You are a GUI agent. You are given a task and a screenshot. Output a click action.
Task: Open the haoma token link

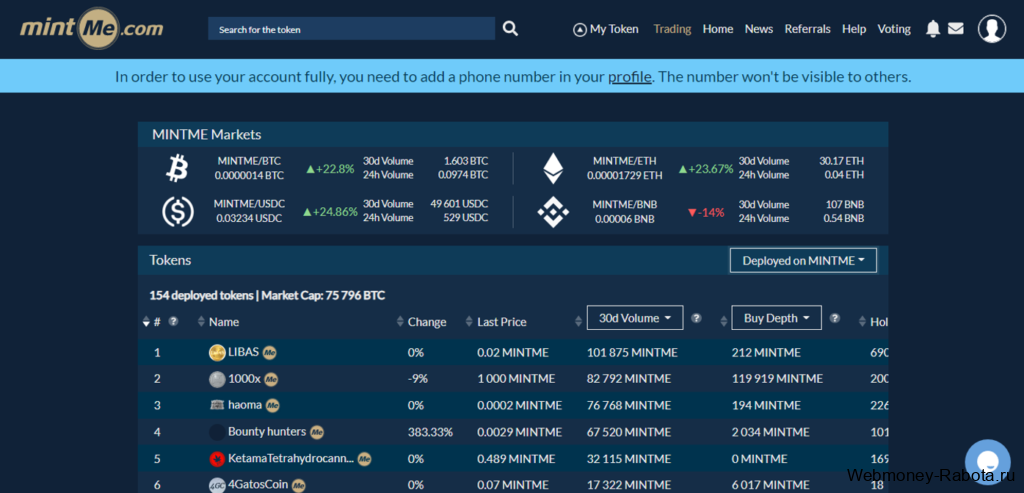245,406
